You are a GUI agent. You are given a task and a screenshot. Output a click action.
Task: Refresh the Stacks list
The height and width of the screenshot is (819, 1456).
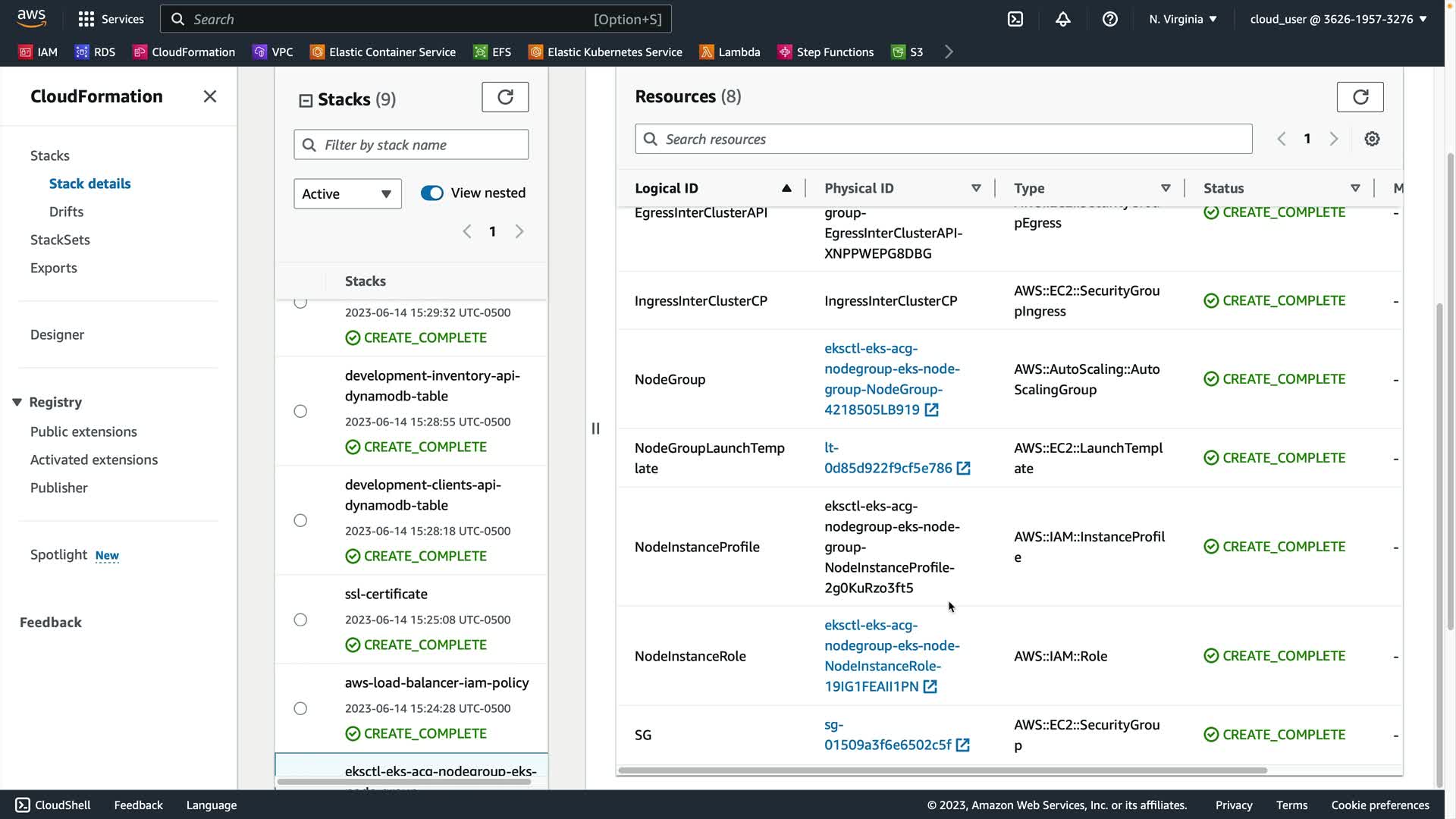point(505,97)
